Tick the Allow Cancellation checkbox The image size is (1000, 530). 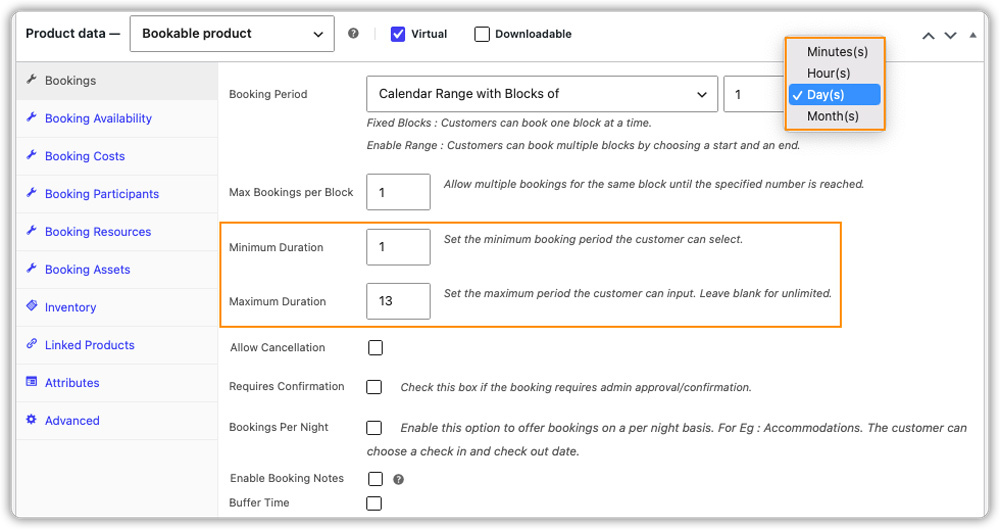click(x=376, y=348)
